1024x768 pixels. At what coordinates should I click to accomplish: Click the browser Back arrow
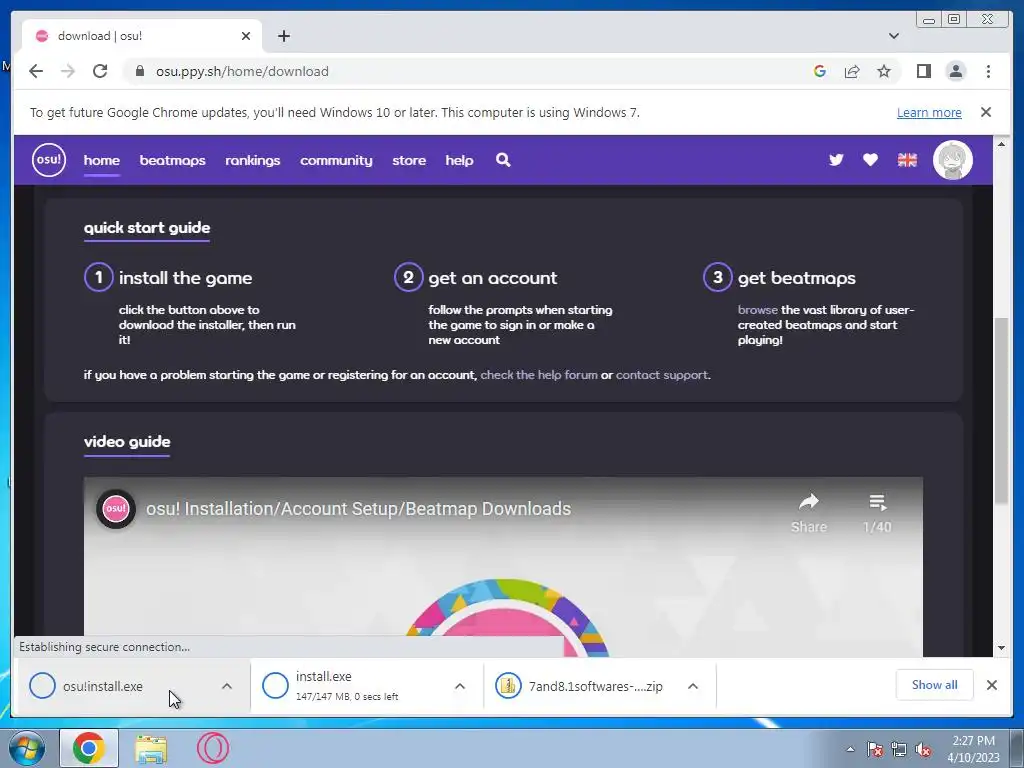pyautogui.click(x=36, y=71)
